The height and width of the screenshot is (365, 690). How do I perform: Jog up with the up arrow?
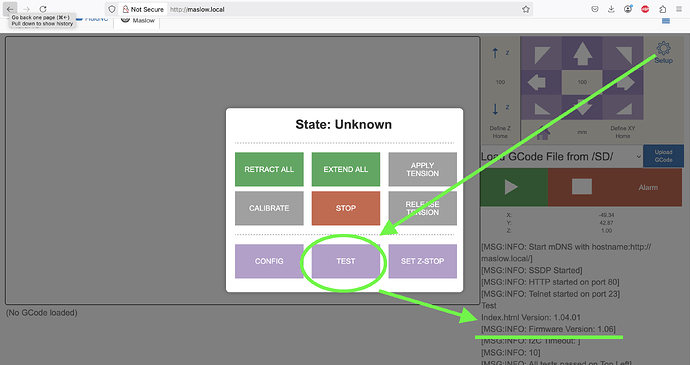click(582, 54)
